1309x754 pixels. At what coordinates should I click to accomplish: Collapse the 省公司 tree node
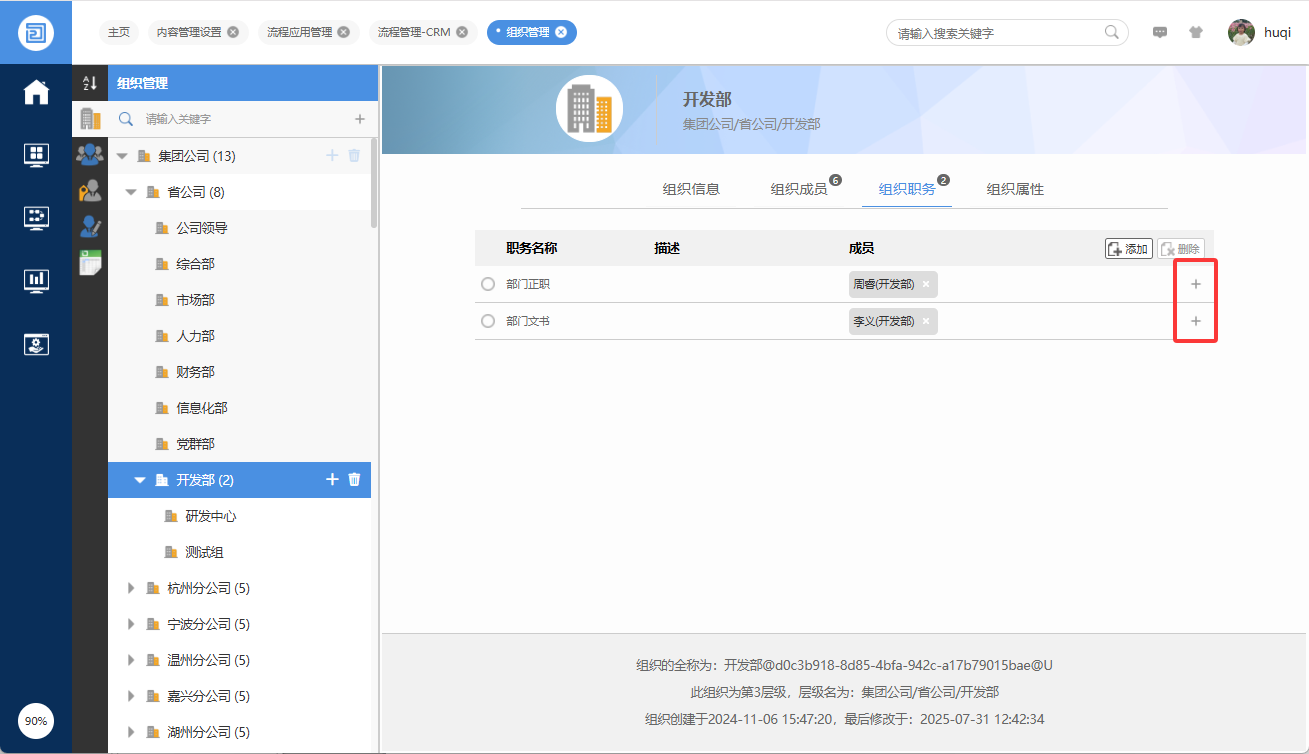tap(131, 192)
